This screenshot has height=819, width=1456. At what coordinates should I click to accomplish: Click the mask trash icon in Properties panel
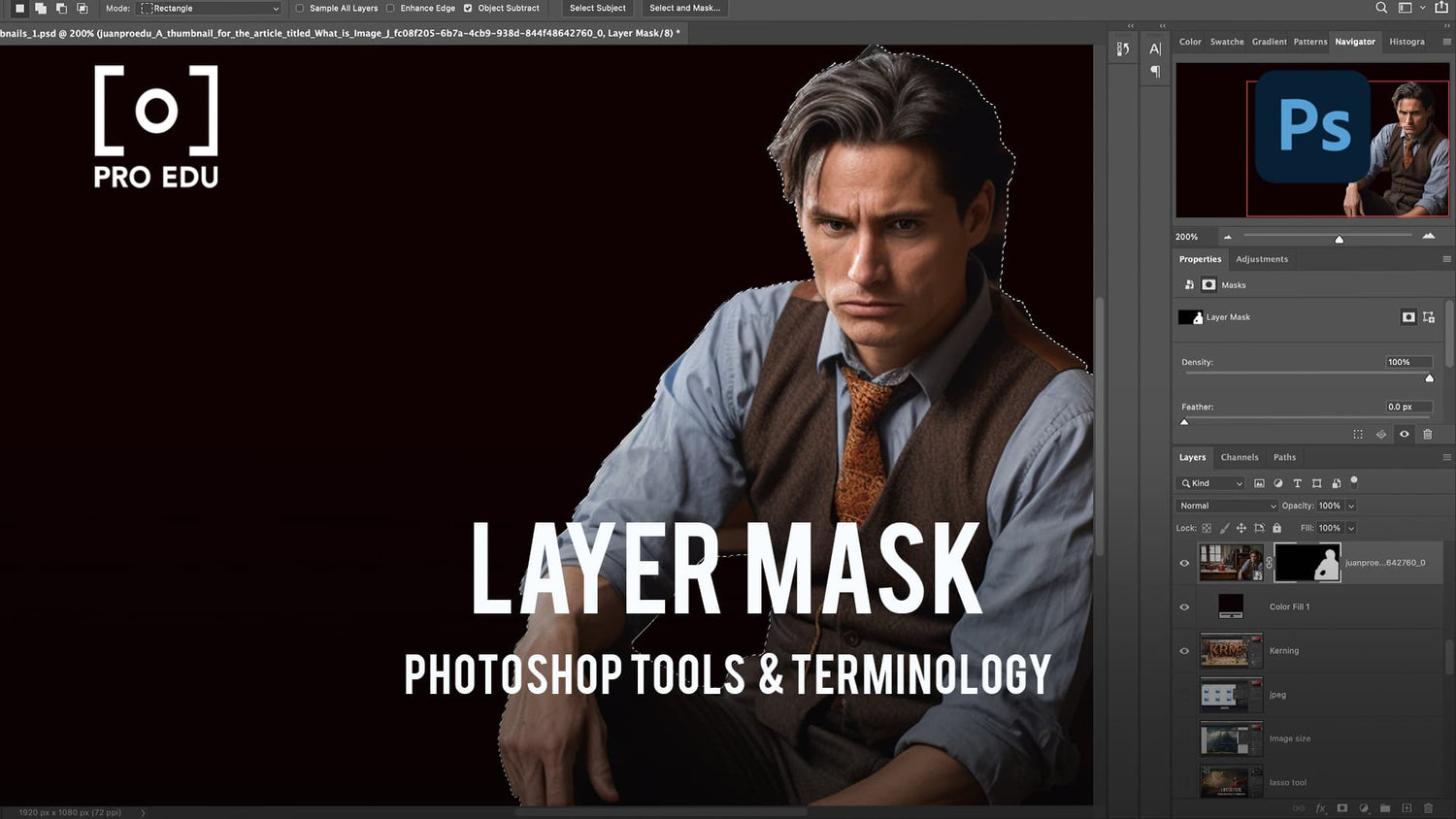(1427, 434)
